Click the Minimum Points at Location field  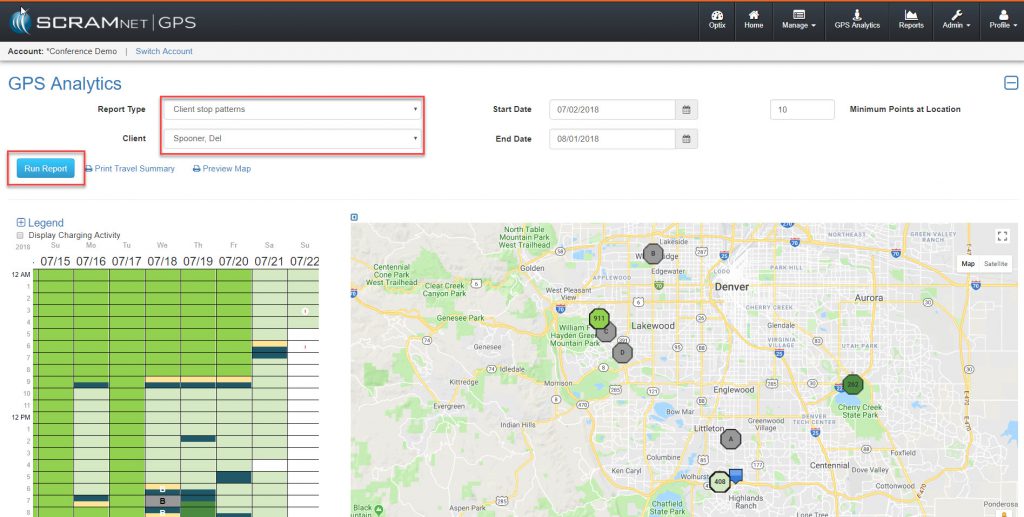coord(802,109)
